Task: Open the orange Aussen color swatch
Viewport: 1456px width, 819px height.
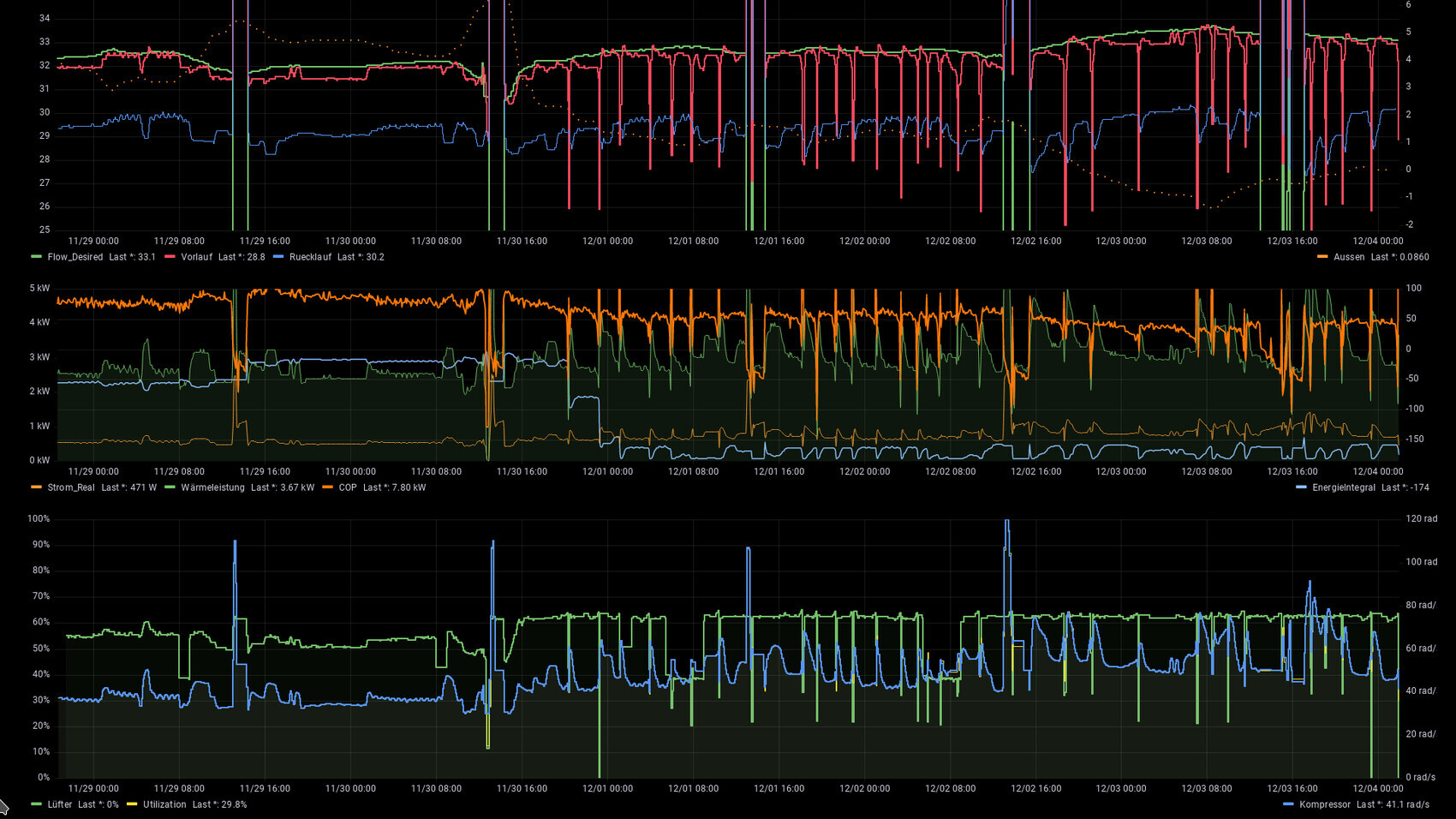Action: (1322, 257)
